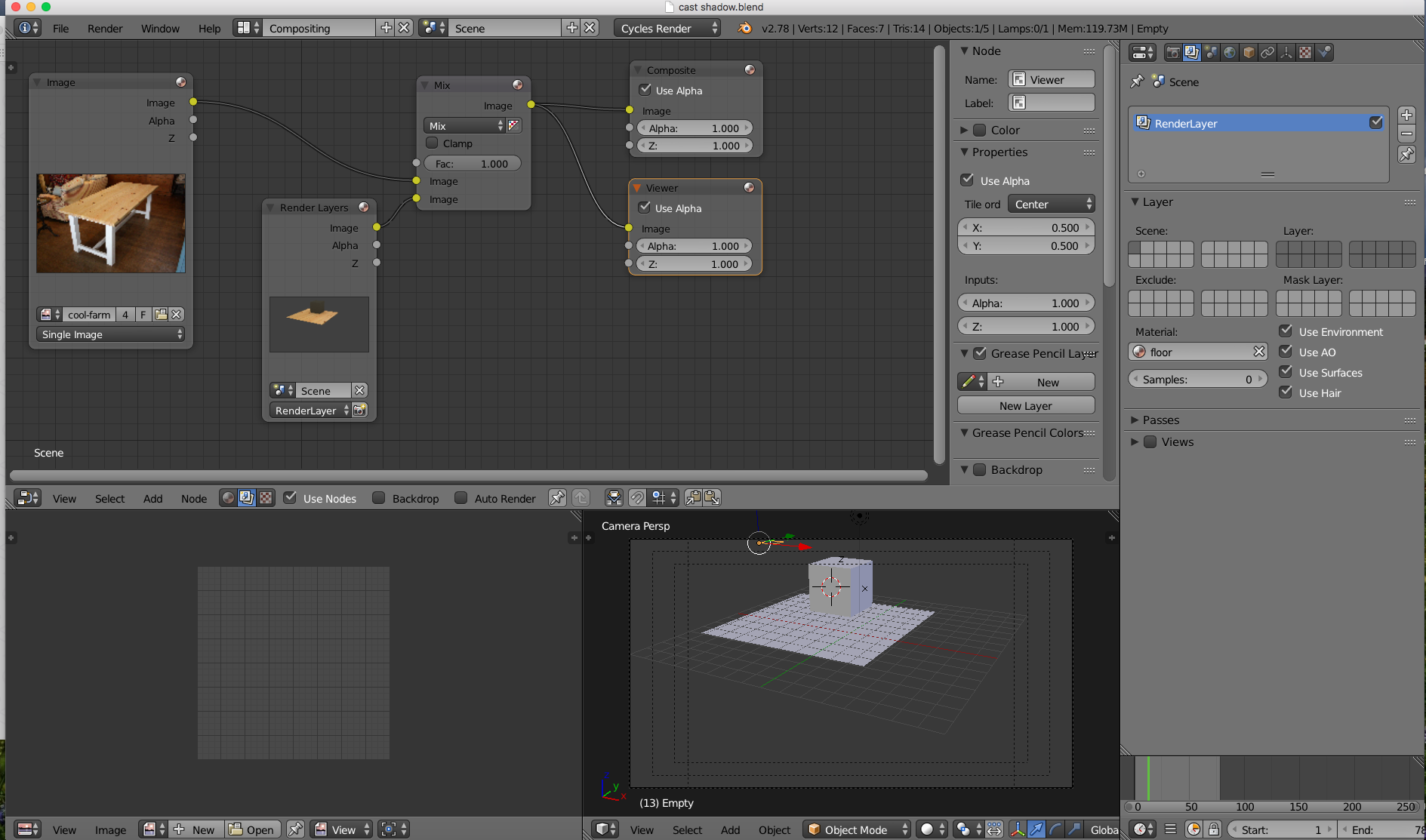Image resolution: width=1426 pixels, height=840 pixels.
Task: Toggle Use Alpha on Viewer node
Action: 645,208
